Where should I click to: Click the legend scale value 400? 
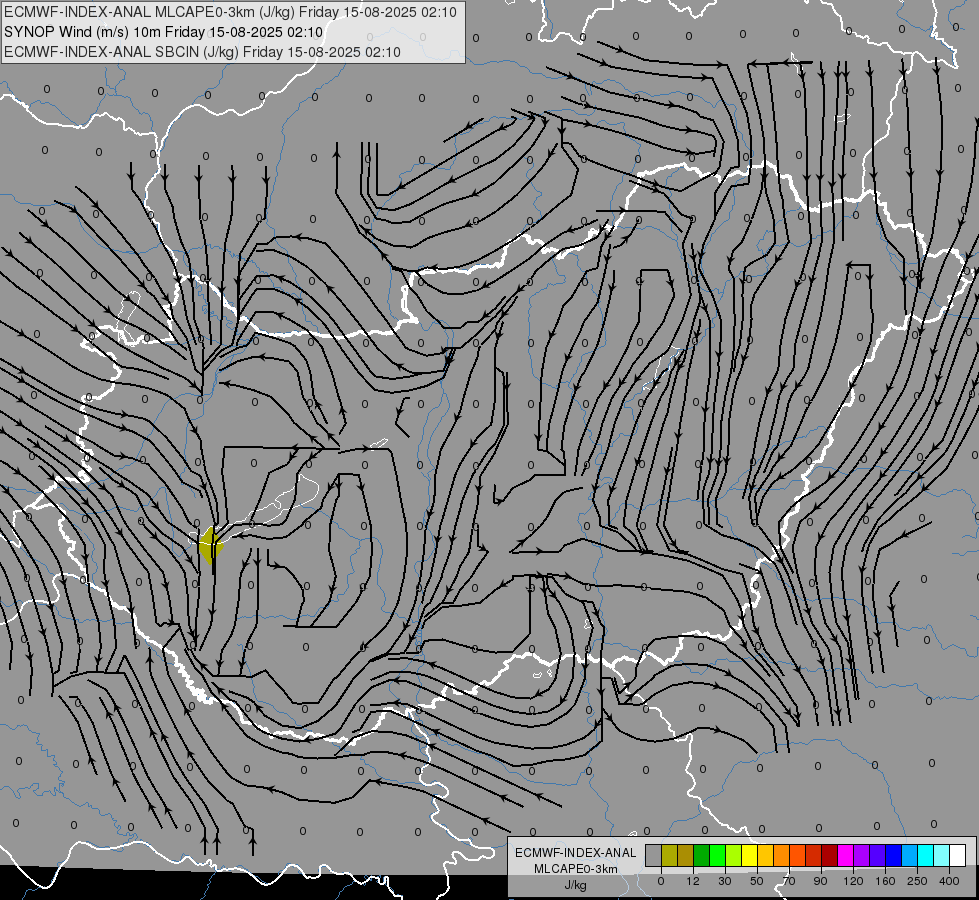pos(949,881)
